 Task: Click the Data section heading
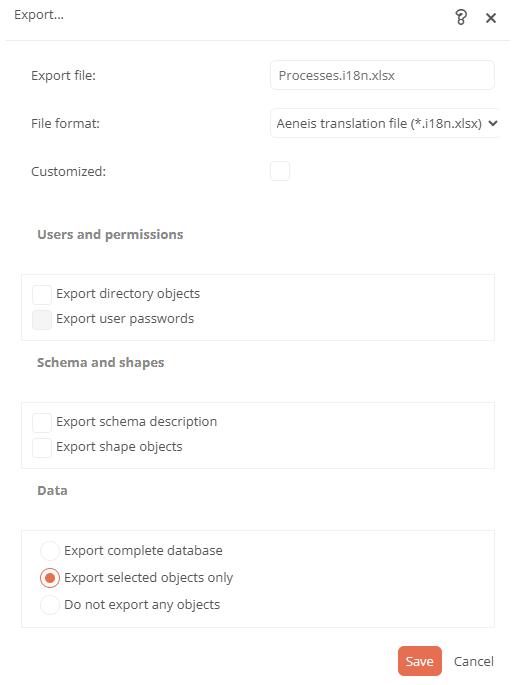tap(52, 491)
